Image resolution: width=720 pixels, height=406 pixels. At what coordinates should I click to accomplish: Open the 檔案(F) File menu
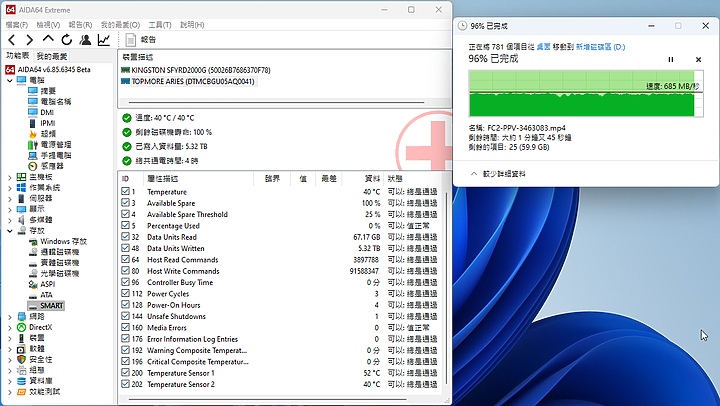tap(17, 25)
